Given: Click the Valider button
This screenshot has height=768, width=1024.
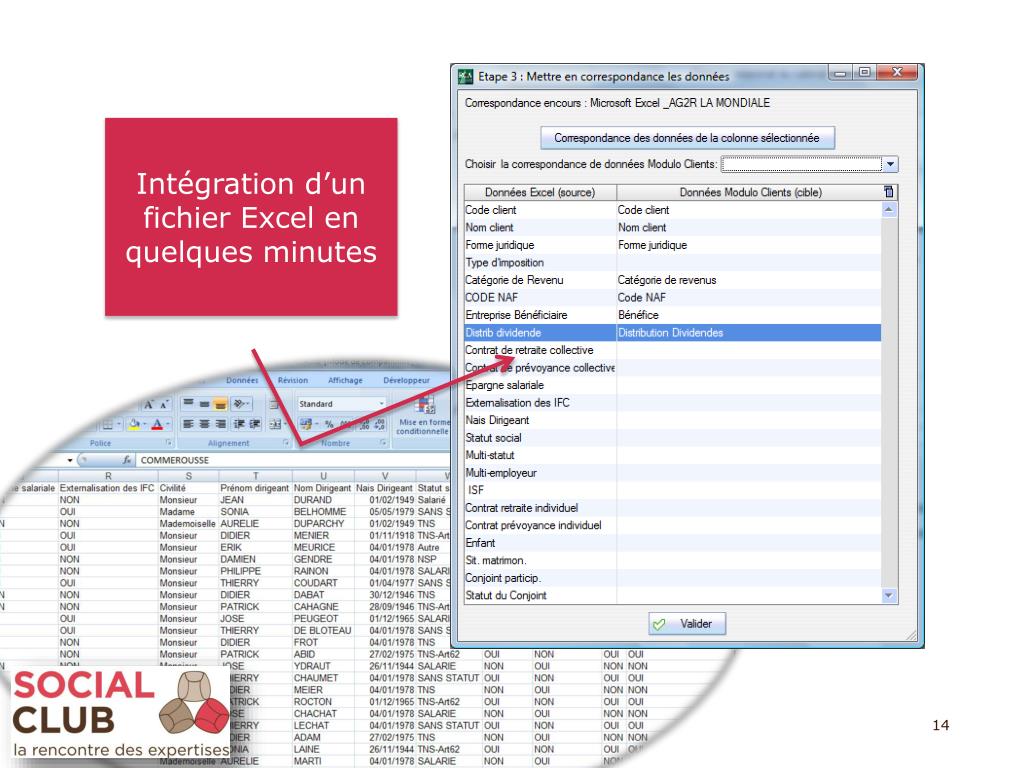Looking at the screenshot, I should (687, 624).
